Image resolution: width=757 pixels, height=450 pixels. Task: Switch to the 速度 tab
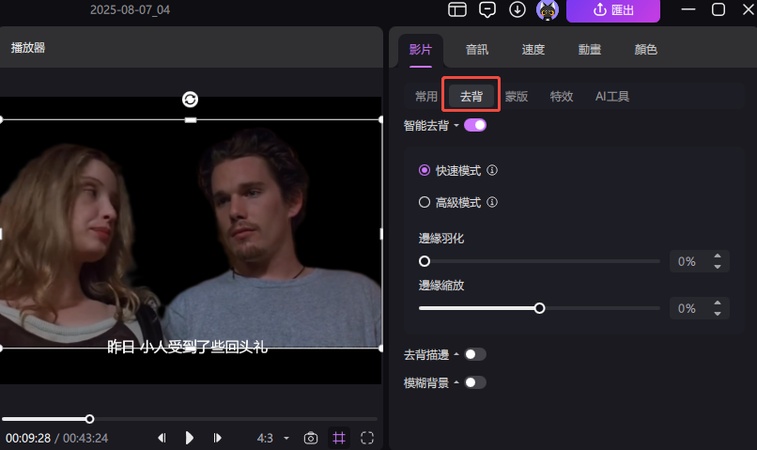[x=533, y=50]
